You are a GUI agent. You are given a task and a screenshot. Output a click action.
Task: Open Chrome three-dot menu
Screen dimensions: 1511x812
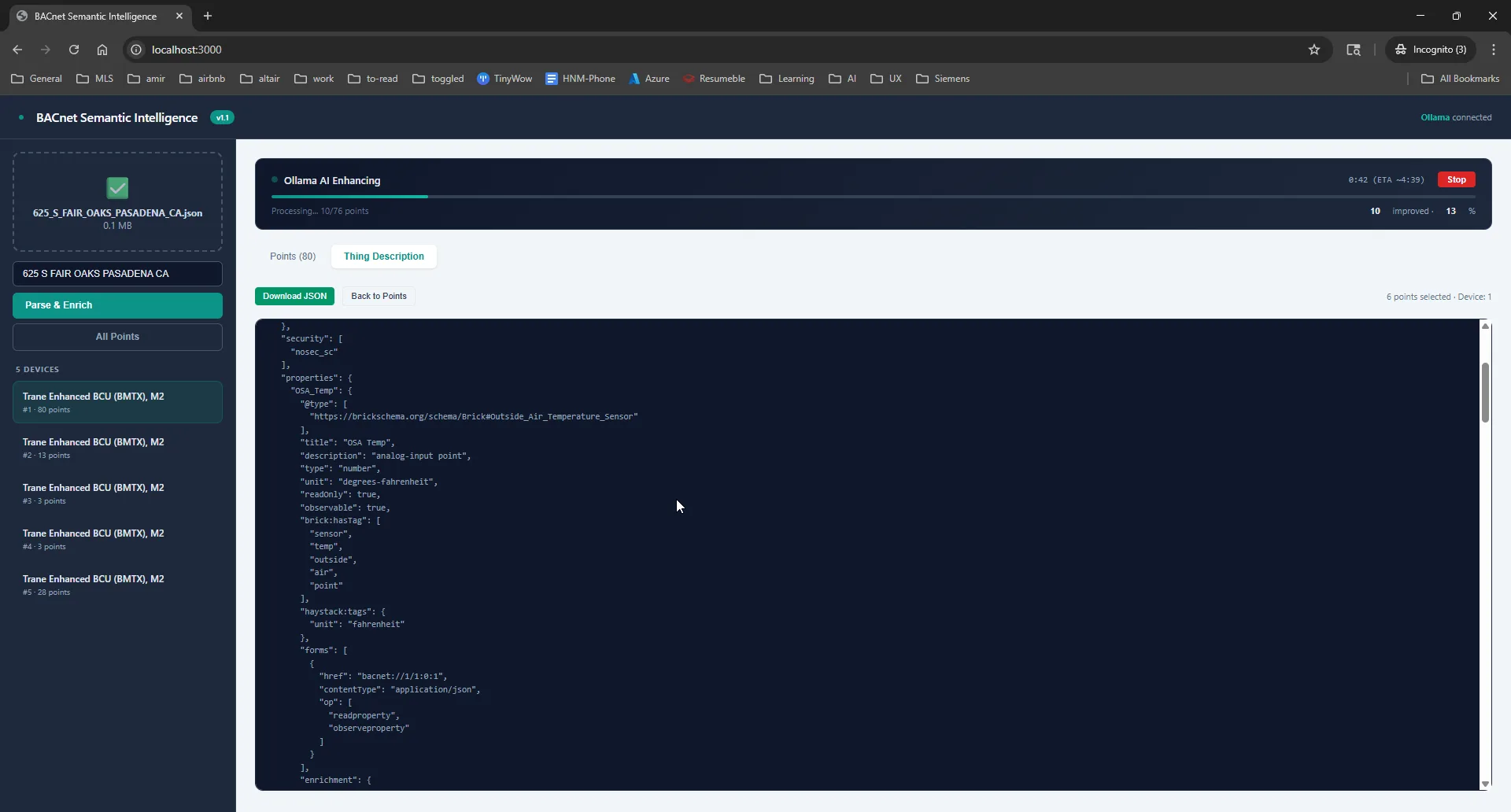point(1494,50)
